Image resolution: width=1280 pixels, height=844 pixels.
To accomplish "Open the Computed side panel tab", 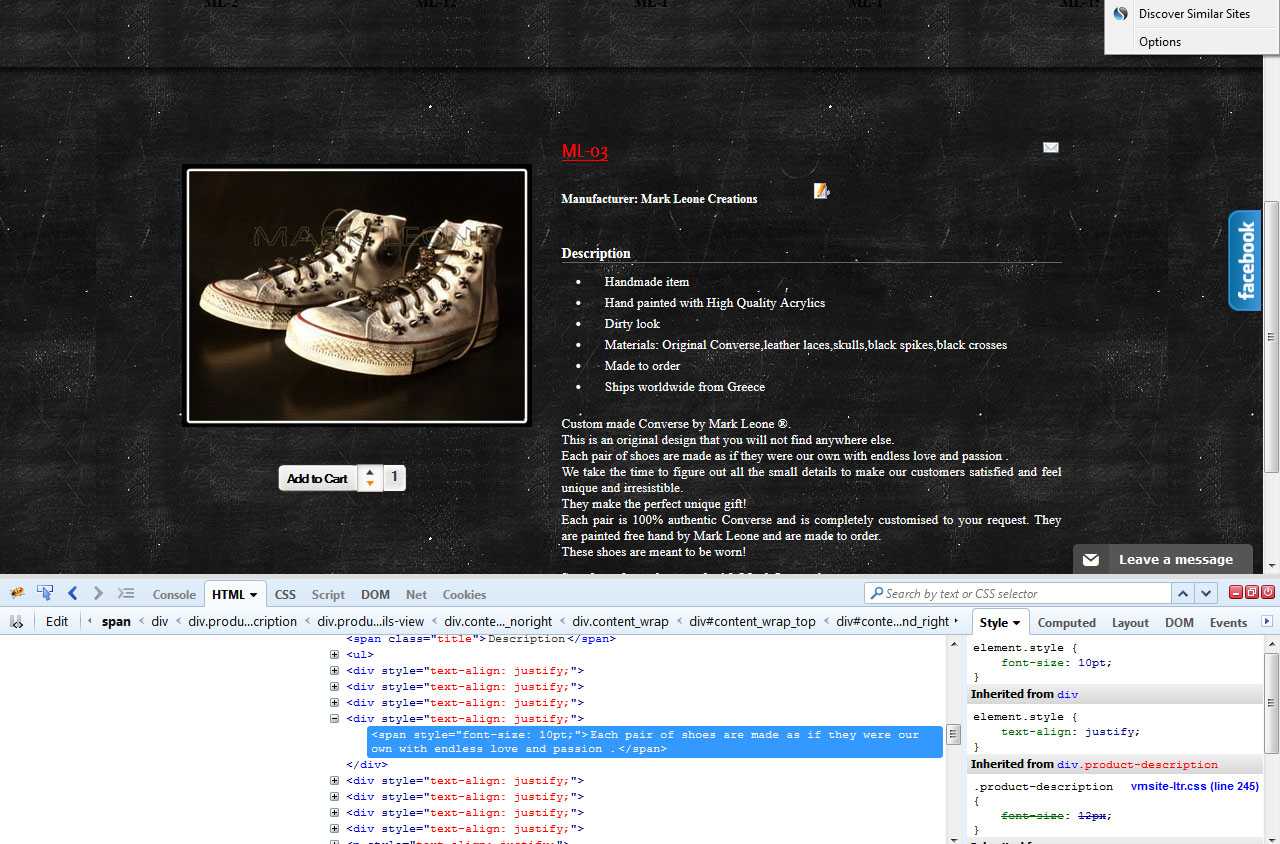I will (x=1067, y=622).
